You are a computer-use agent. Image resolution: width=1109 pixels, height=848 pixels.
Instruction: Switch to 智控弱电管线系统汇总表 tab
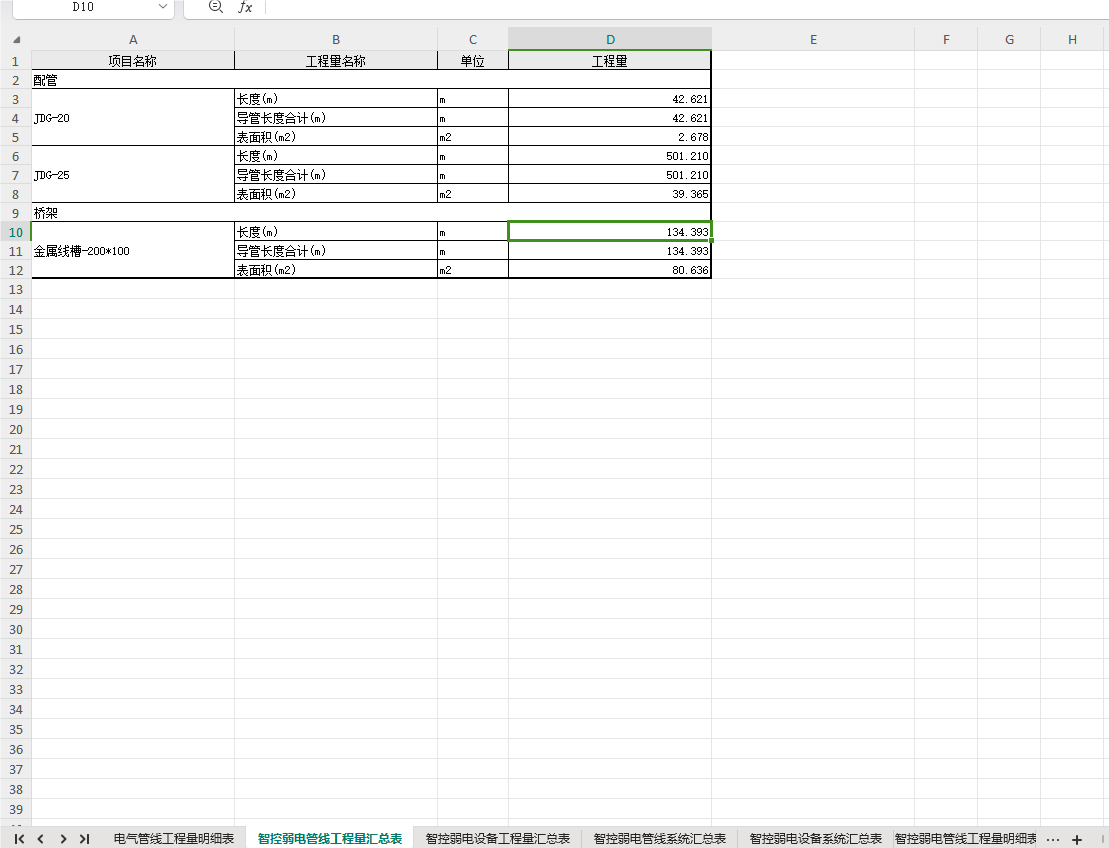[660, 839]
